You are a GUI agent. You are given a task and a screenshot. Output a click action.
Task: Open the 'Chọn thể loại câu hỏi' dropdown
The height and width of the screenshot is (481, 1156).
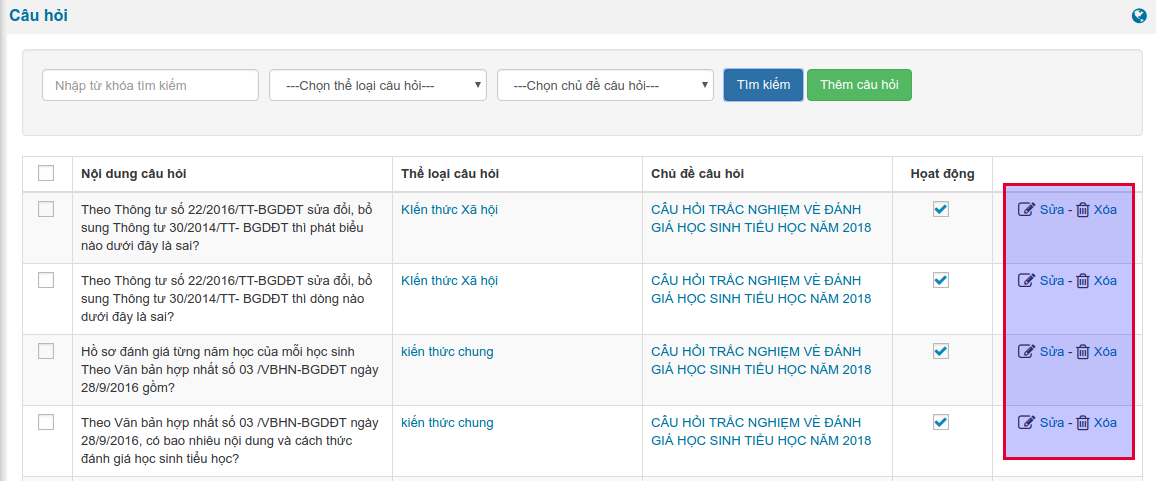click(x=378, y=86)
